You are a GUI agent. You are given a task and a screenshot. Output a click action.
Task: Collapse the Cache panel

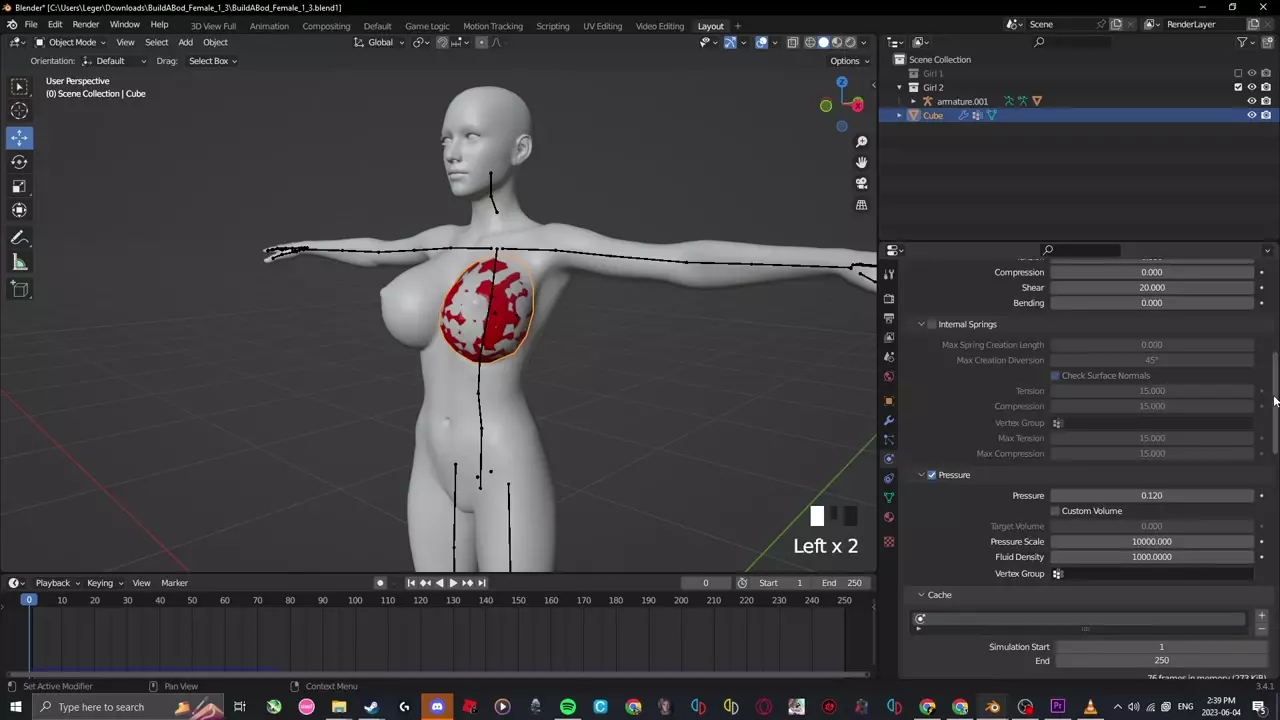(x=921, y=595)
